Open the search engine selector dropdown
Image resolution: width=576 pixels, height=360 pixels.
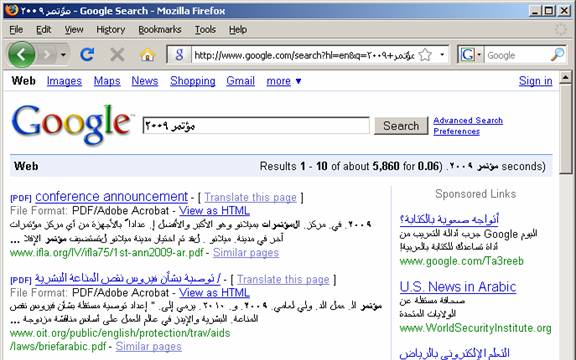click(x=470, y=55)
